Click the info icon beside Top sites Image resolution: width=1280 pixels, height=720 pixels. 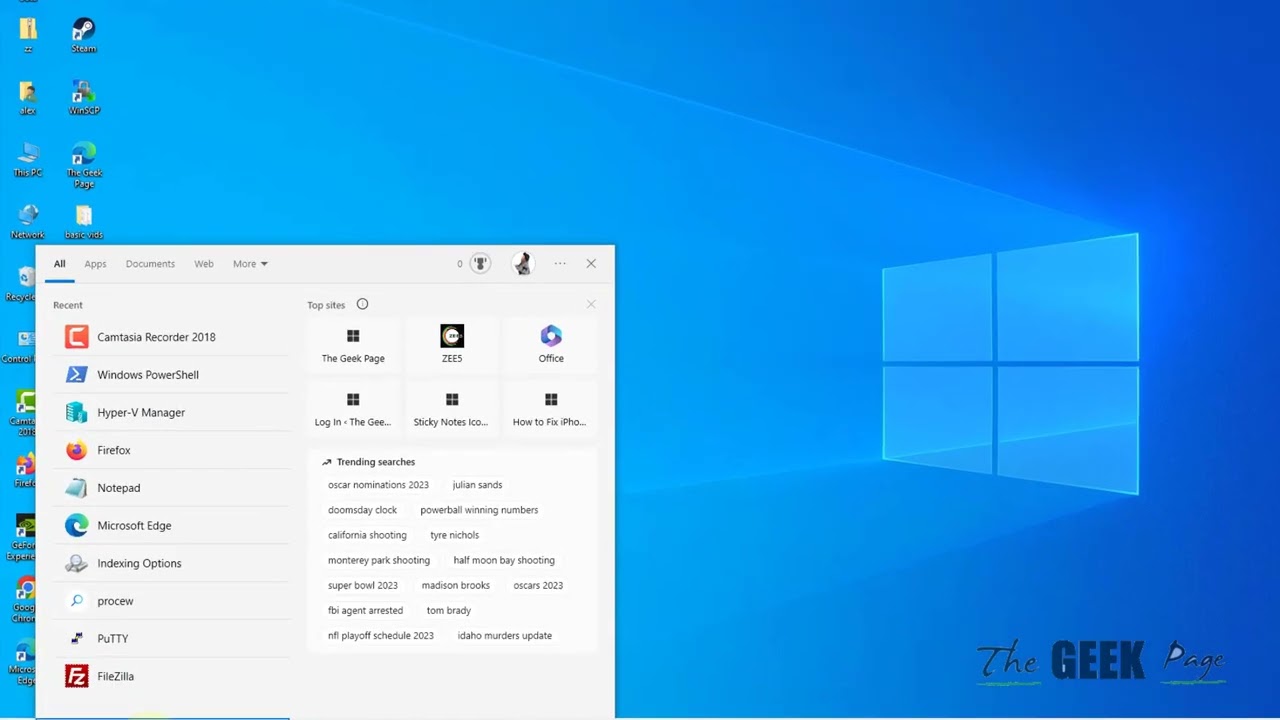point(362,304)
